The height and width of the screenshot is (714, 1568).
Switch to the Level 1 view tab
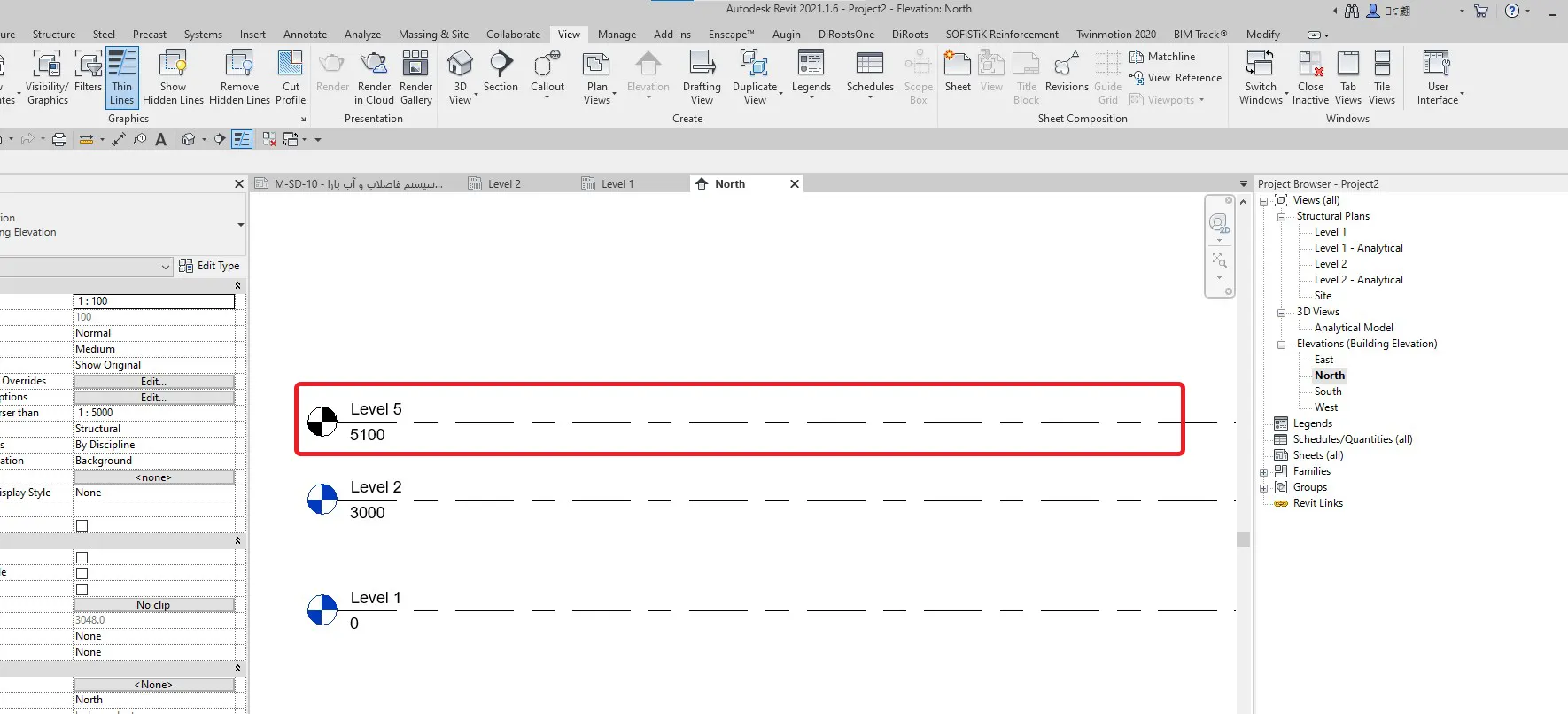(617, 183)
